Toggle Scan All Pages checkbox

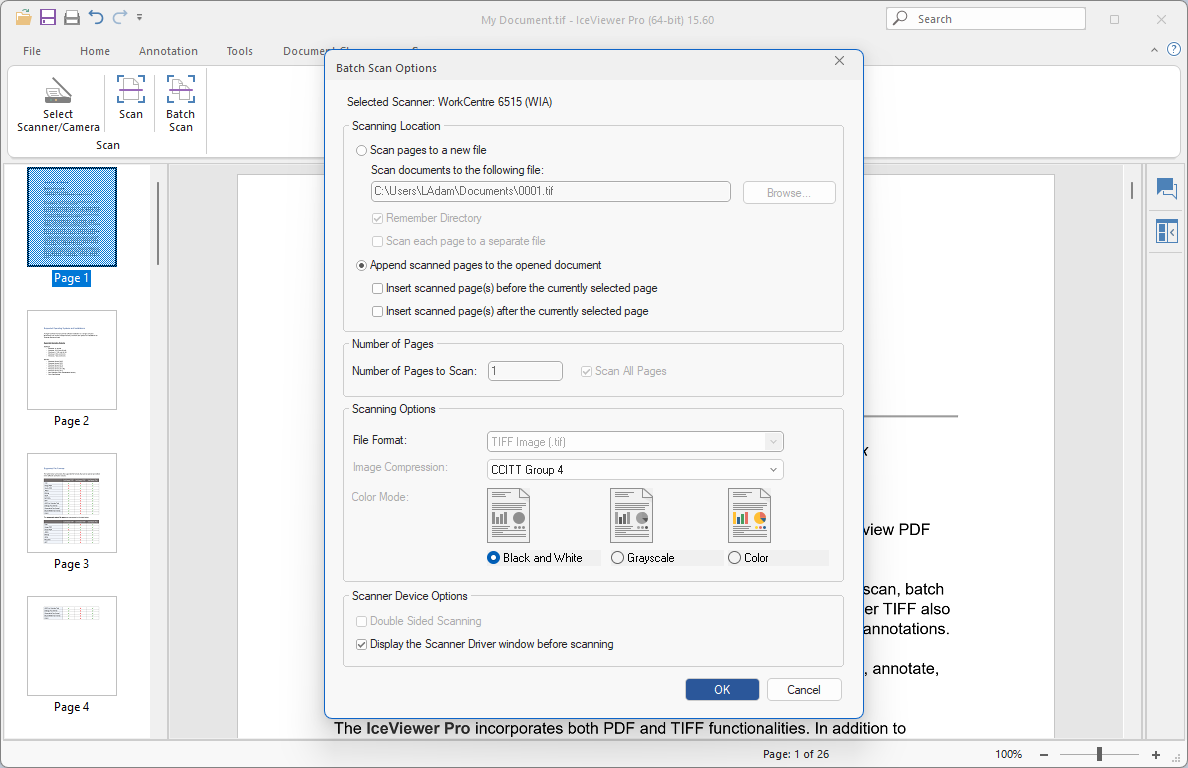[586, 371]
